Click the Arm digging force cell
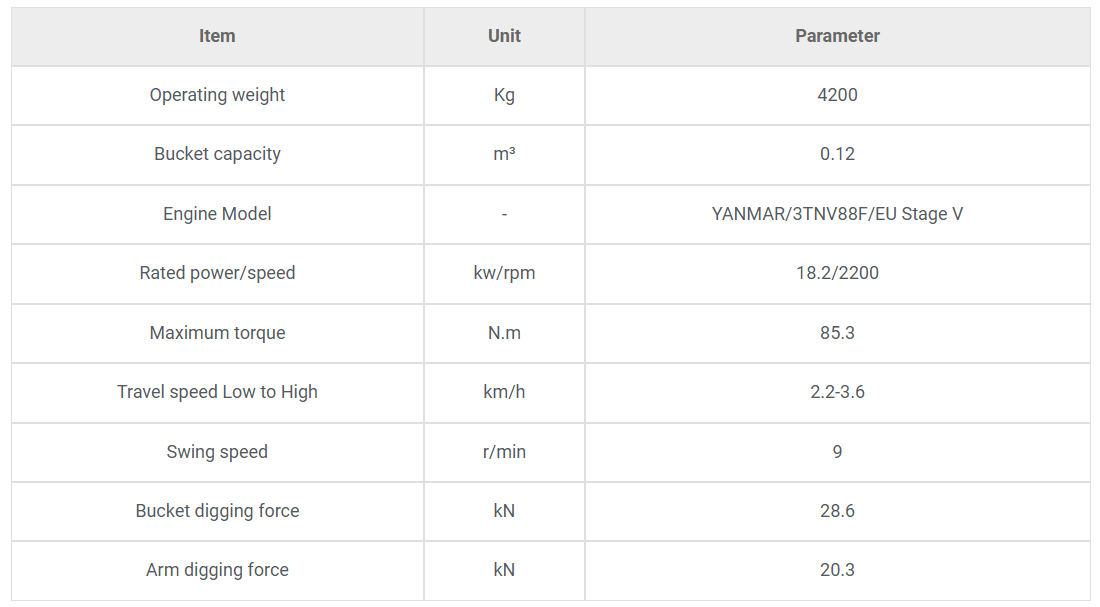The width and height of the screenshot is (1100, 607). click(x=217, y=571)
